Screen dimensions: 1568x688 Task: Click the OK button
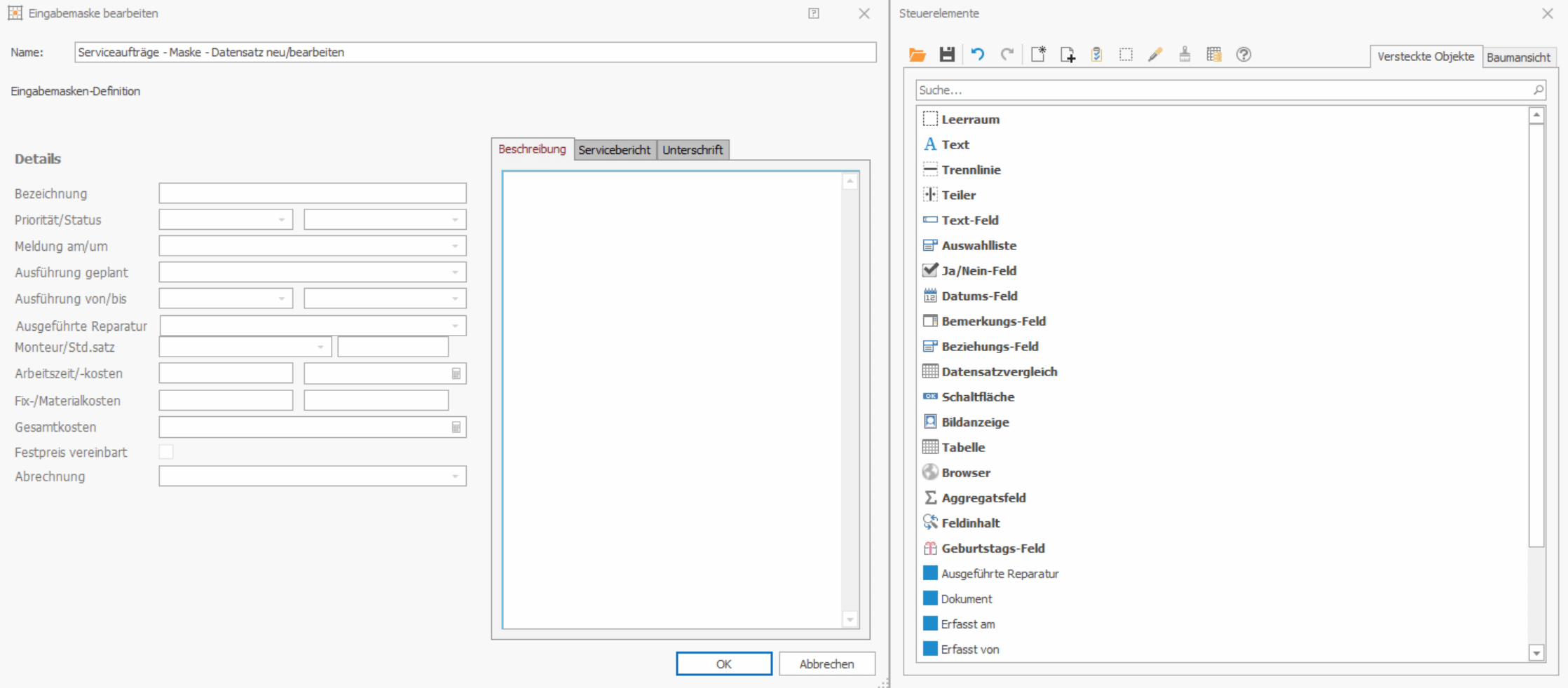(x=724, y=663)
